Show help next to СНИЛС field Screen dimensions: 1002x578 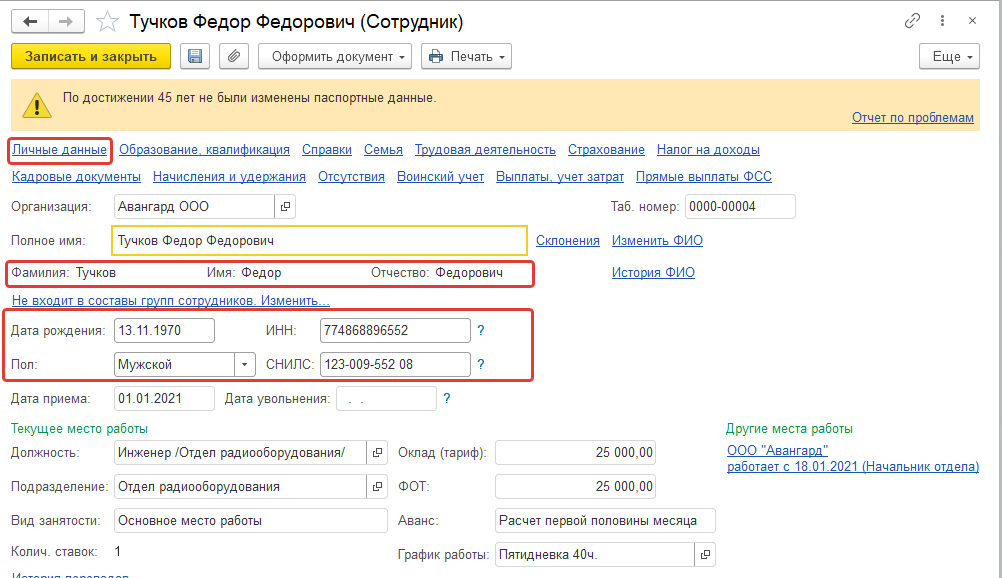click(481, 364)
